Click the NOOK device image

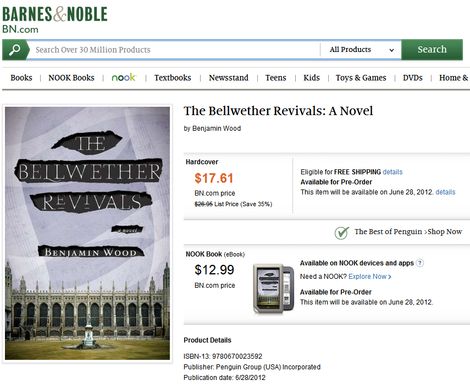(x=273, y=289)
